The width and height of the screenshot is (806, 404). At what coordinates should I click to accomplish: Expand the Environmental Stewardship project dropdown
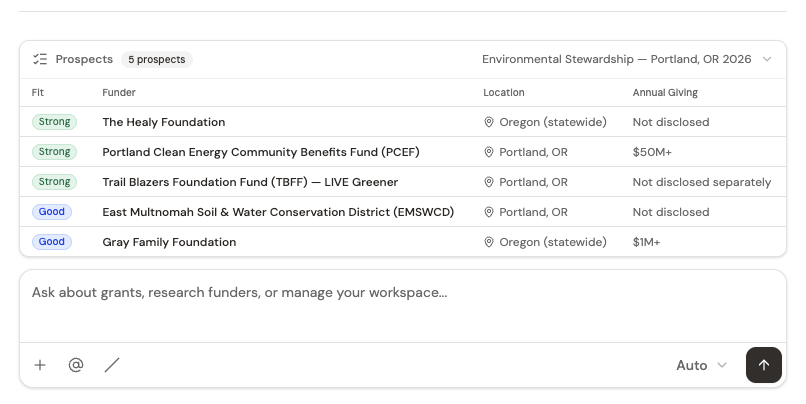(627, 59)
